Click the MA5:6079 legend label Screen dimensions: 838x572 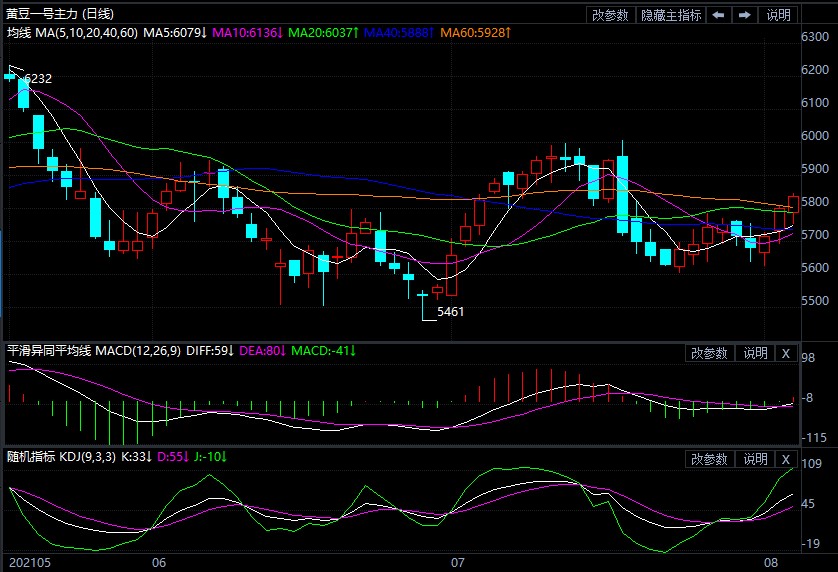(x=175, y=33)
